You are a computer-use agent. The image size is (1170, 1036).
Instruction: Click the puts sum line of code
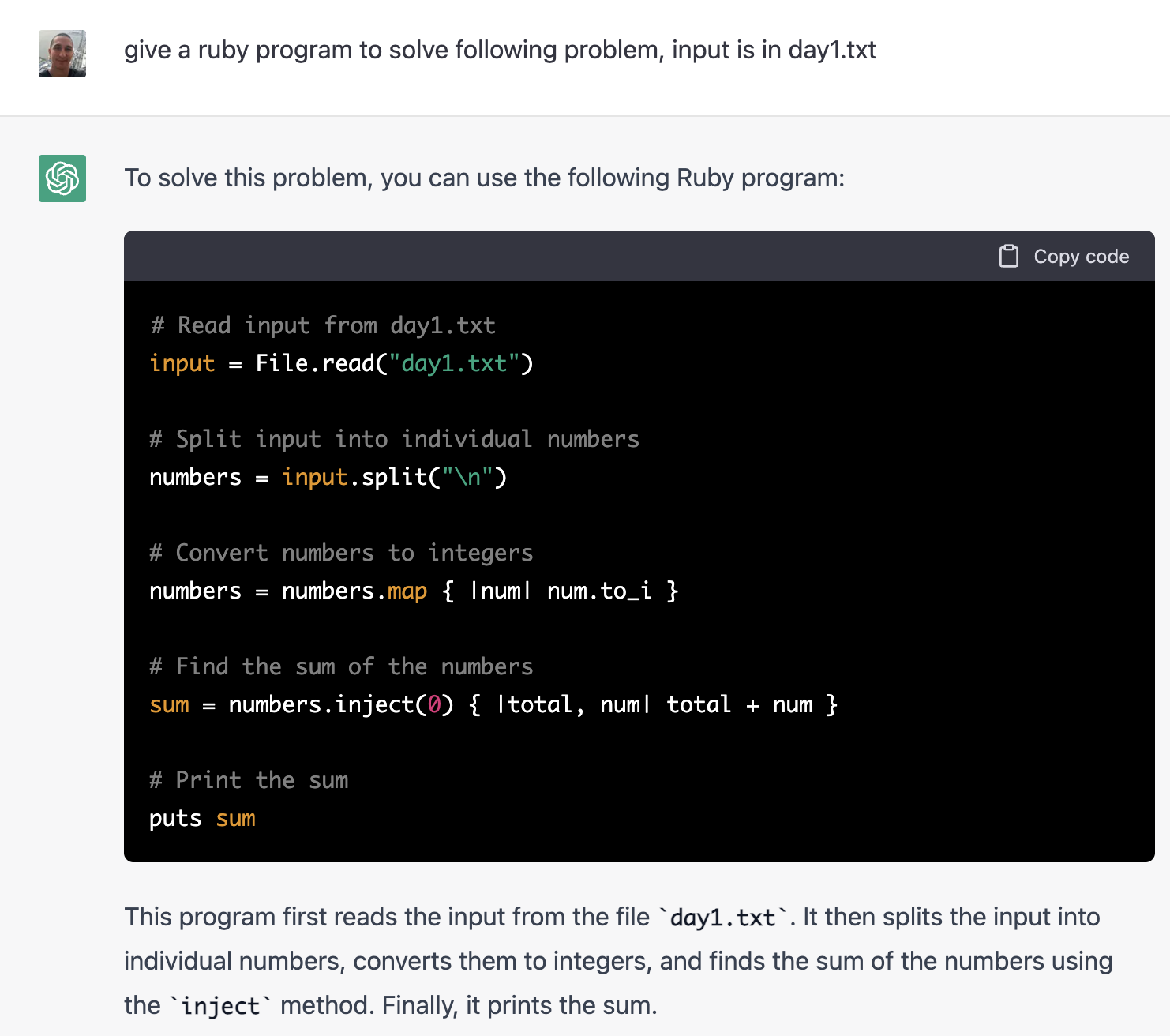point(201,818)
